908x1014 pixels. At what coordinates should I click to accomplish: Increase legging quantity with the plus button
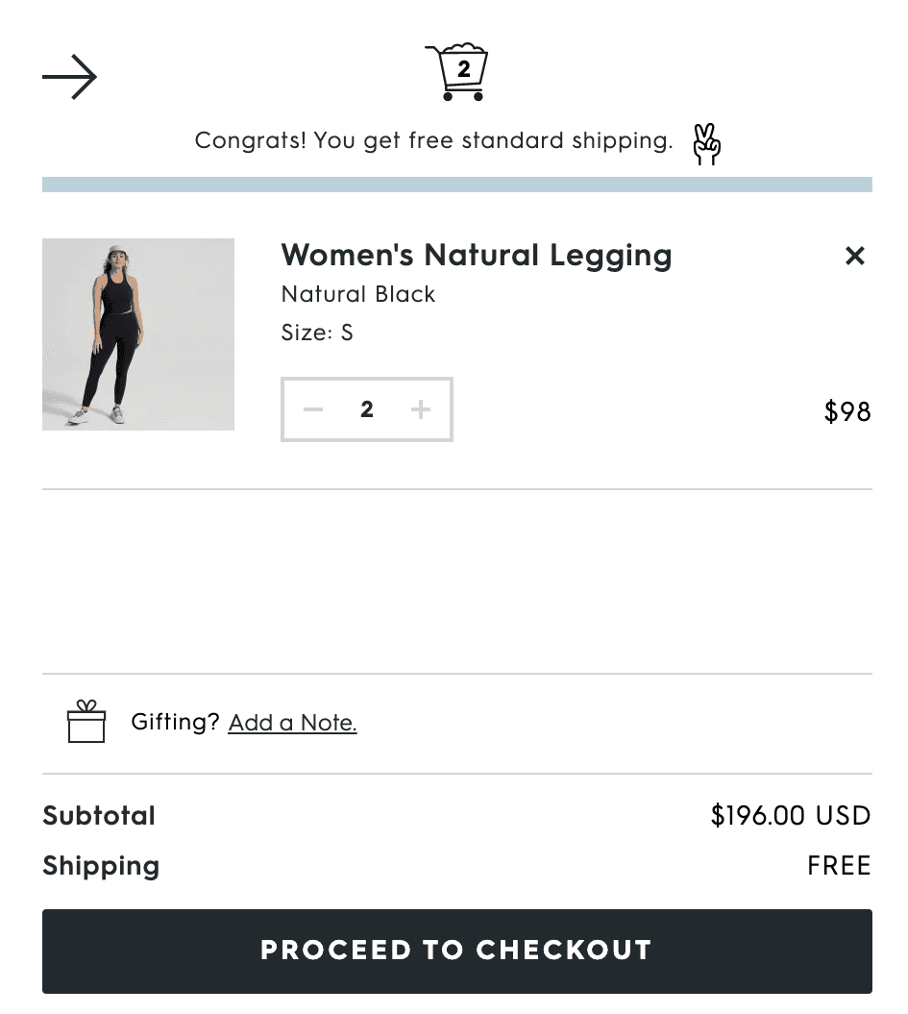(x=420, y=409)
